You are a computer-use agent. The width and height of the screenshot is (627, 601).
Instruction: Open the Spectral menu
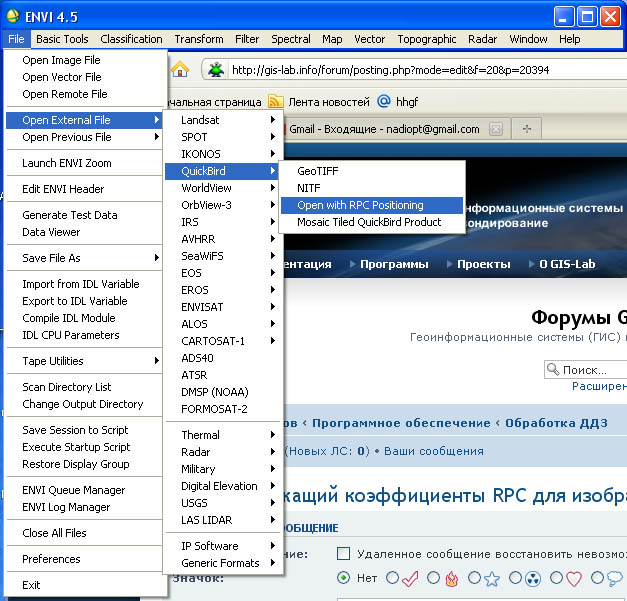coord(291,39)
